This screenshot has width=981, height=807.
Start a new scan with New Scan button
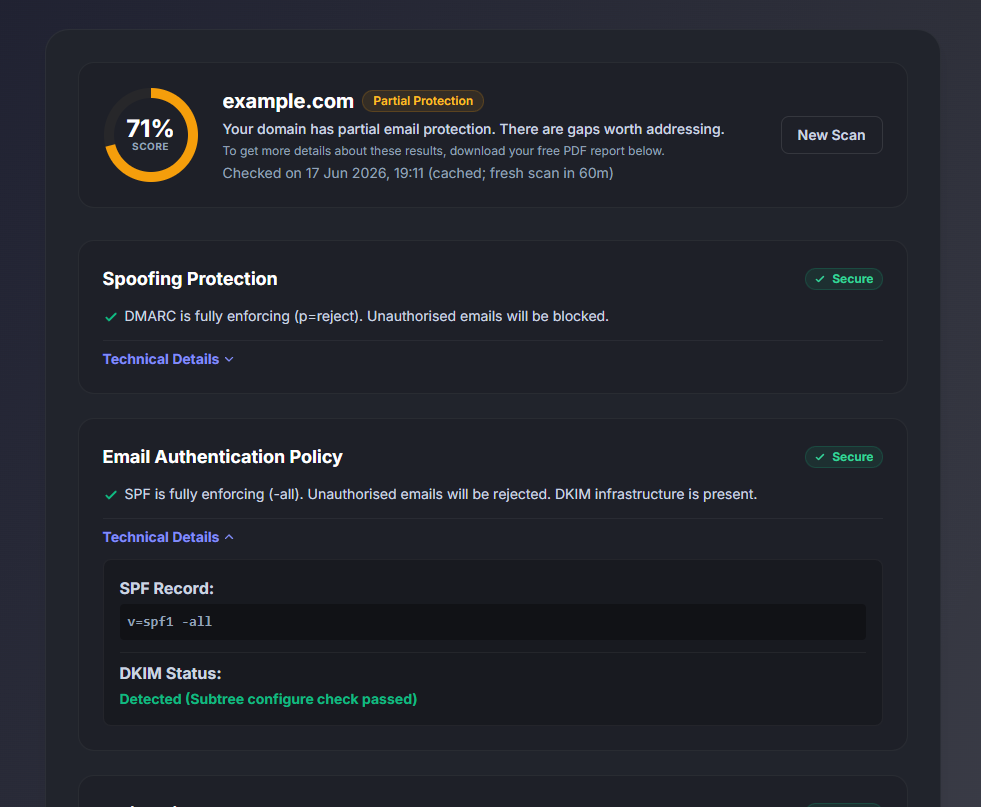[831, 135]
